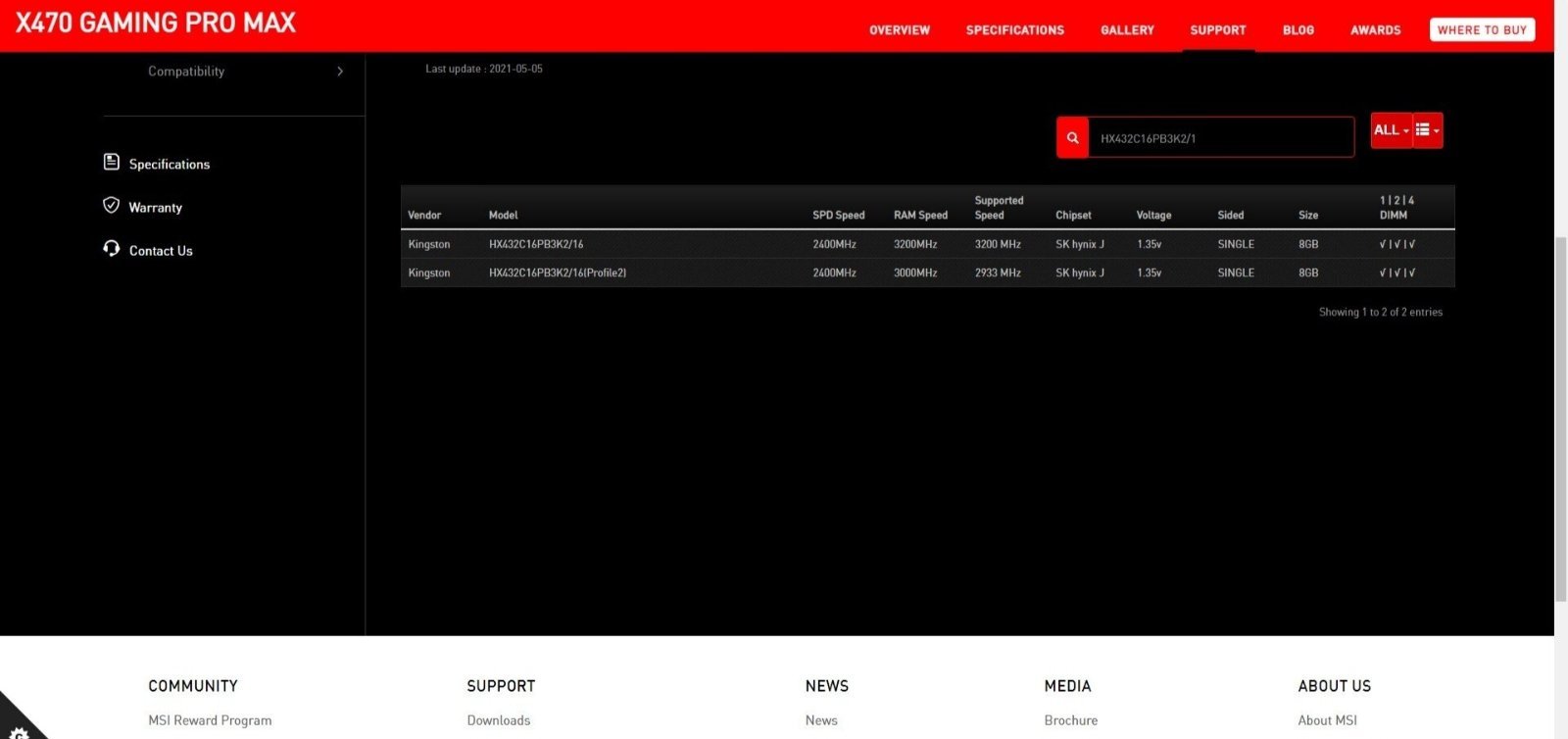
Task: Expand the Compatibility chevron arrow
Action: click(x=340, y=72)
